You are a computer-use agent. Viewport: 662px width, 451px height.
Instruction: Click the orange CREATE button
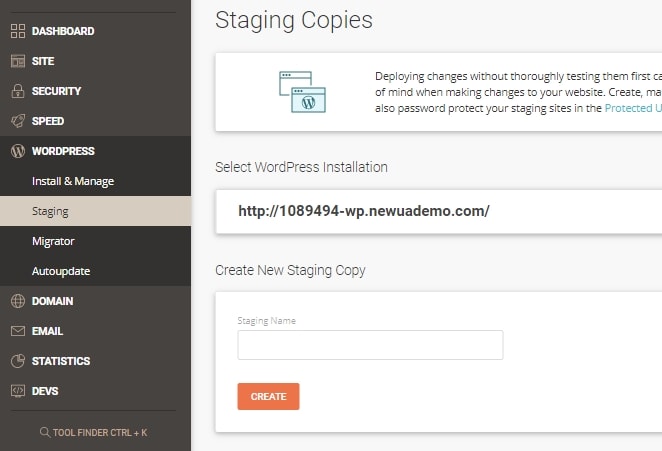(269, 397)
